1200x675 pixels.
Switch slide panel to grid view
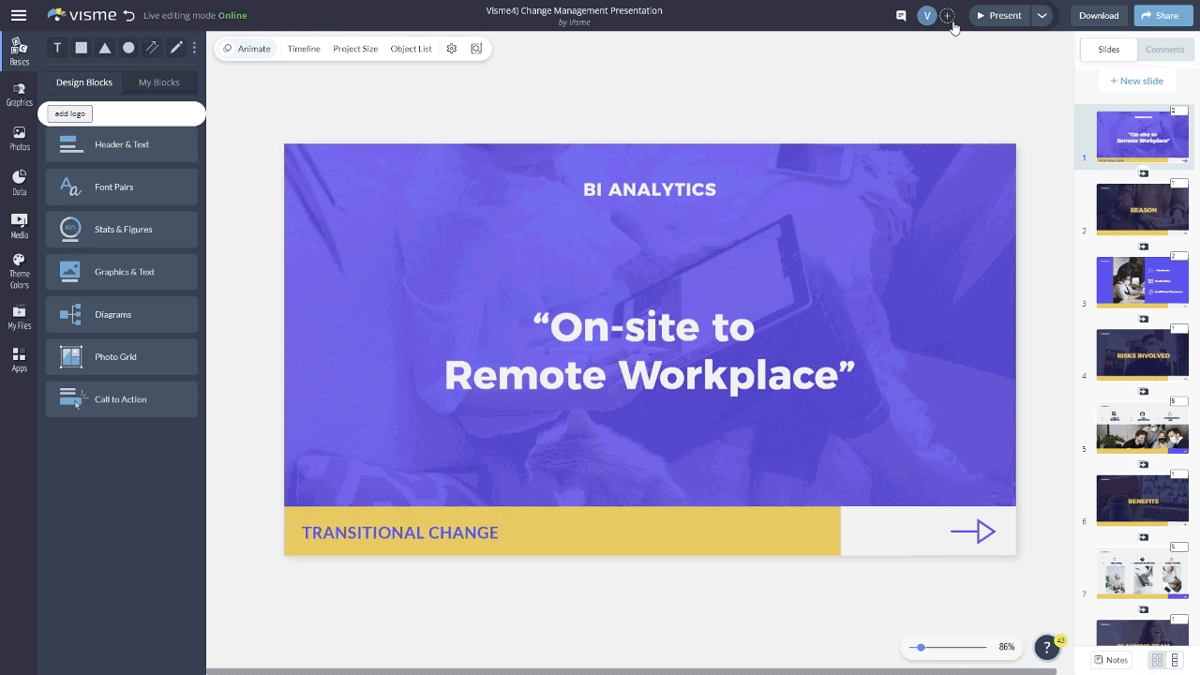click(1157, 660)
